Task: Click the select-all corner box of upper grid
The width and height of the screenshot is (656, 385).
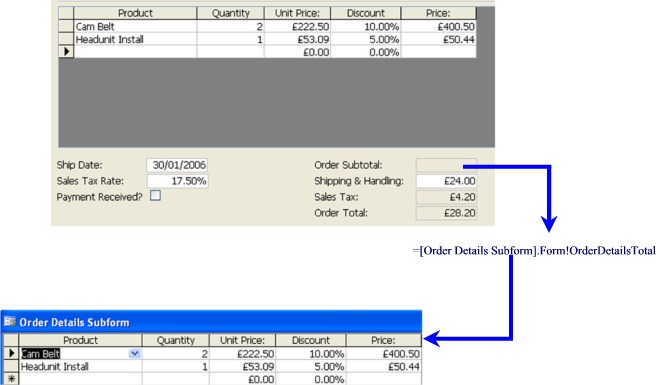Action: (66, 13)
